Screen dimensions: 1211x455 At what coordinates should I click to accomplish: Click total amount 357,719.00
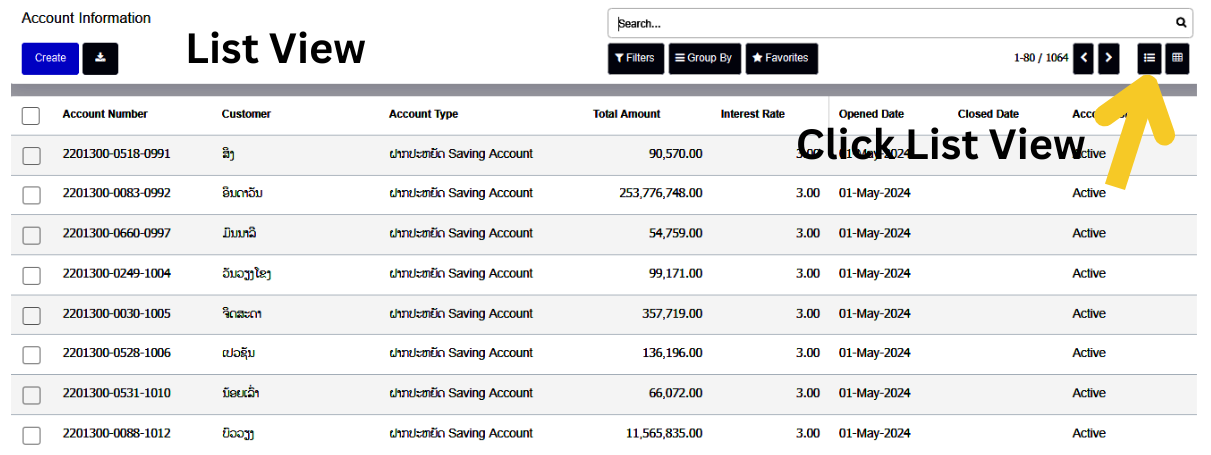(673, 313)
